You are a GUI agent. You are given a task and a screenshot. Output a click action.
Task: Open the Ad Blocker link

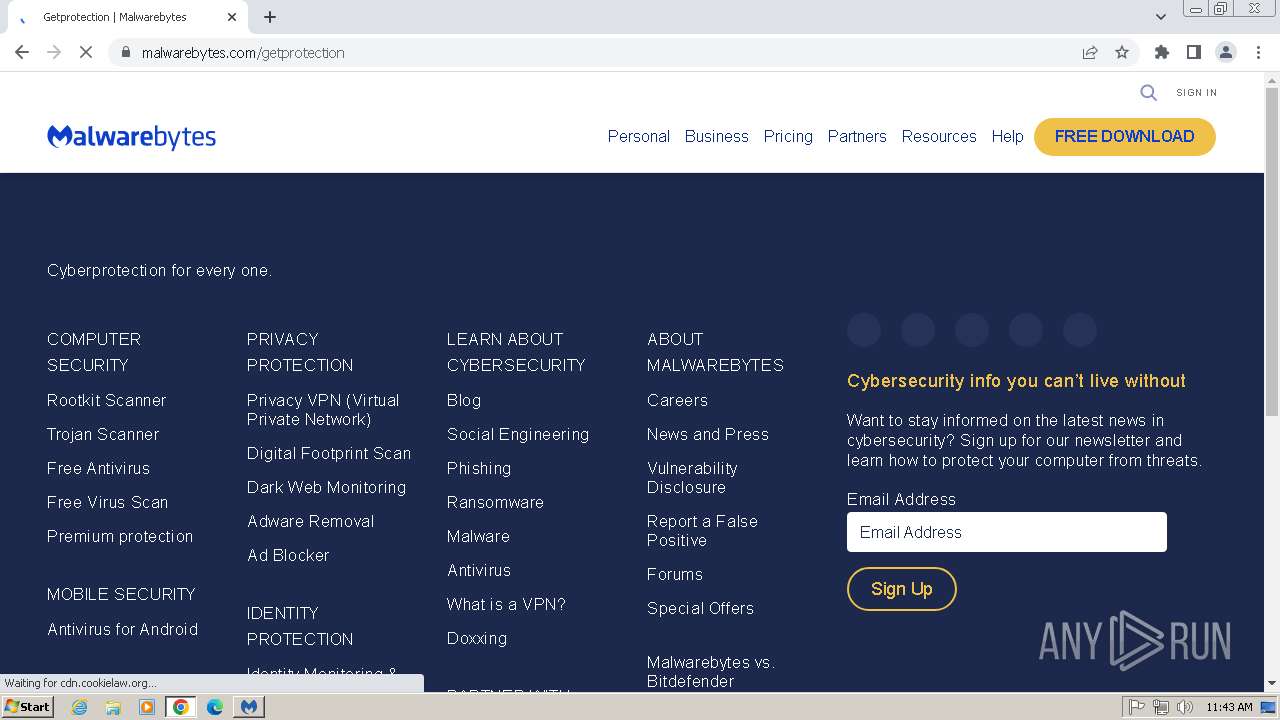click(x=288, y=555)
